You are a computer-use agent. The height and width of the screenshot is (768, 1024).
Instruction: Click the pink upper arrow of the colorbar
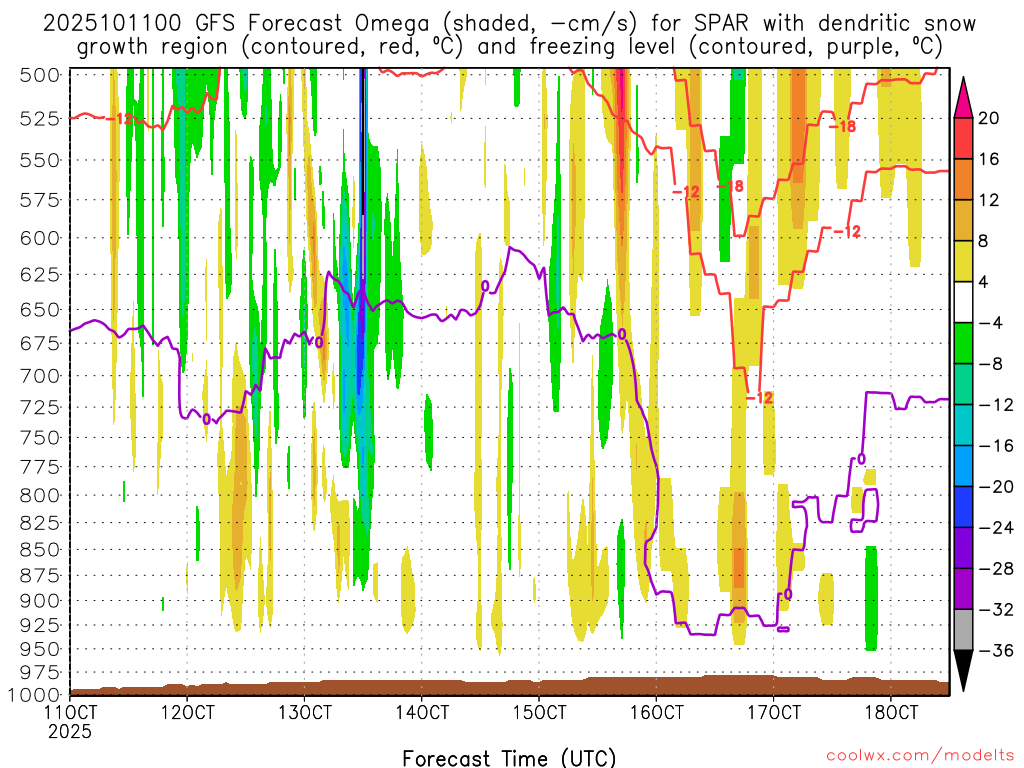963,98
